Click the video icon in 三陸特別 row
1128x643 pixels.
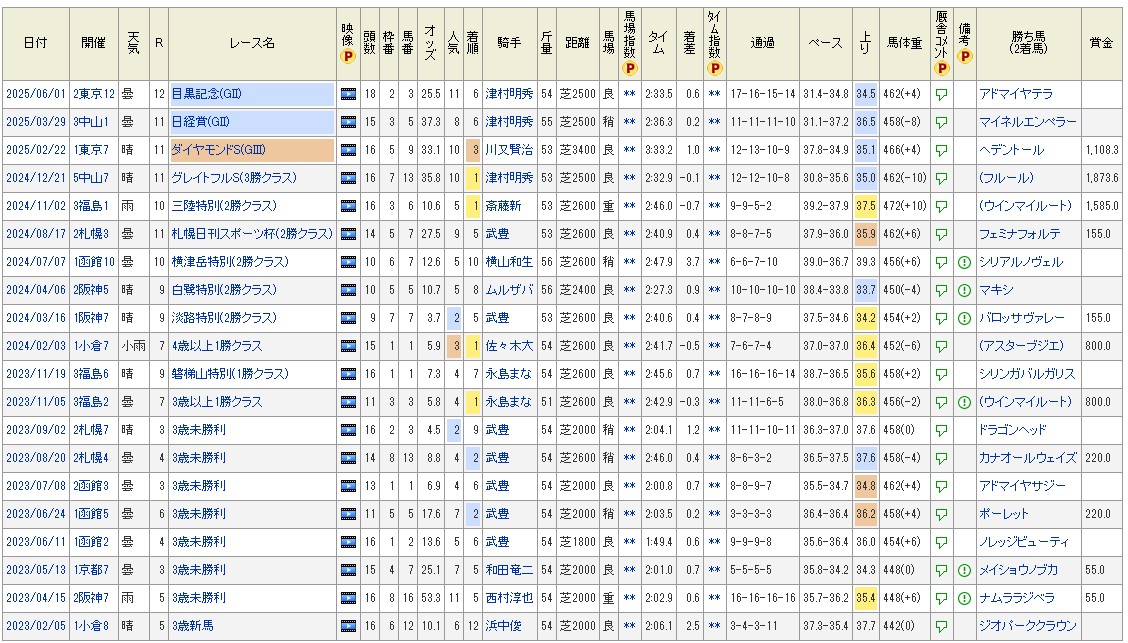348,206
